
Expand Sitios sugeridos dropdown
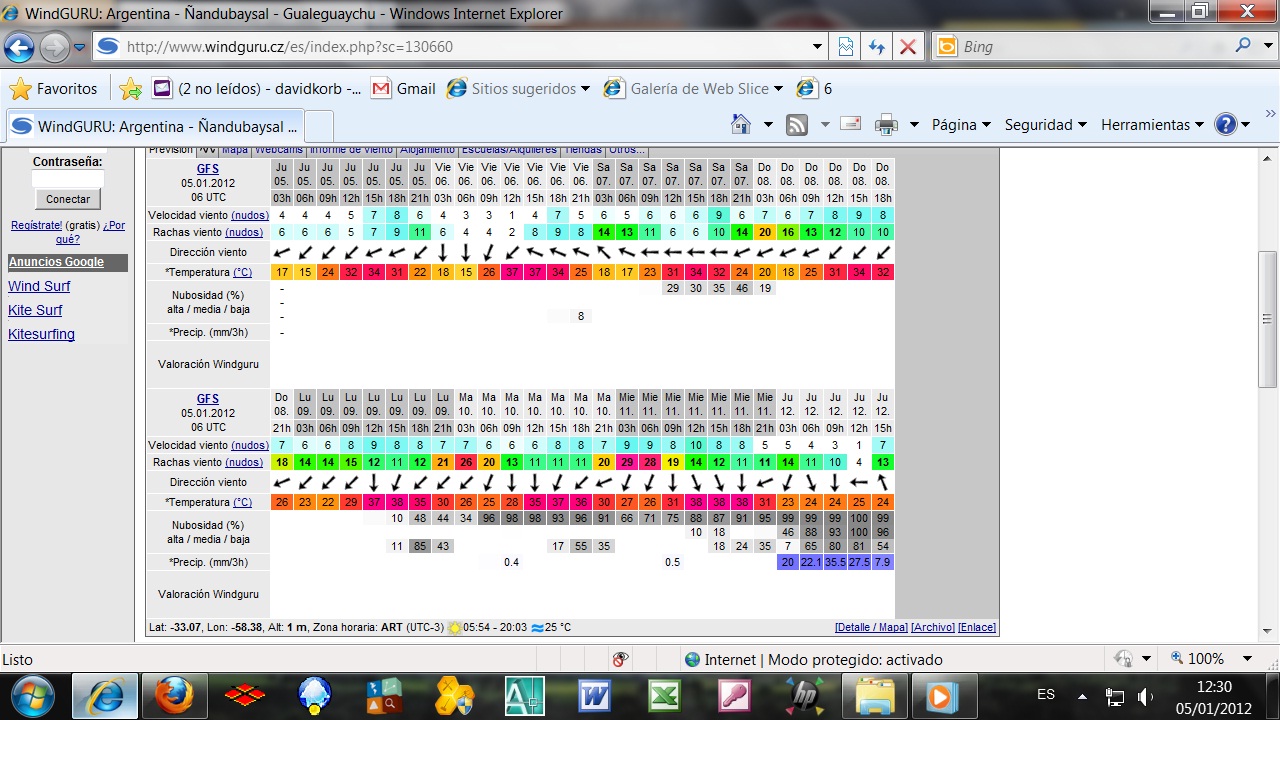(x=585, y=89)
